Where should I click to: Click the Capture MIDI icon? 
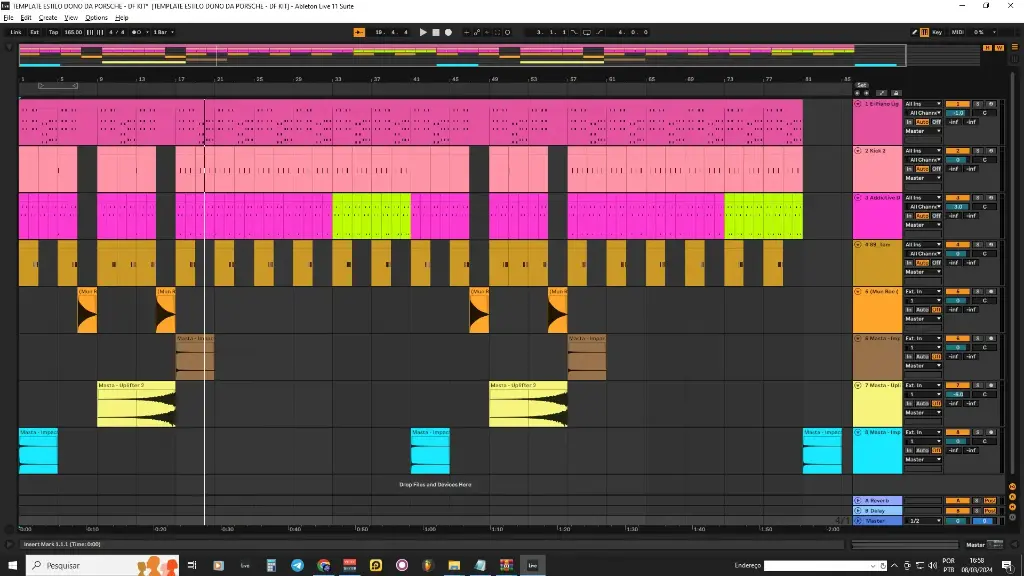pos(498,32)
